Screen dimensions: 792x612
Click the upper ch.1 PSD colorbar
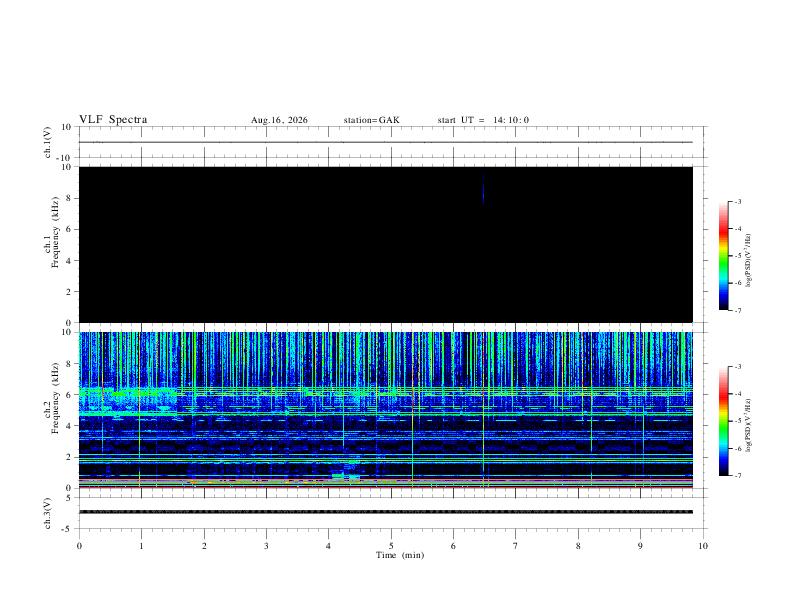723,256
